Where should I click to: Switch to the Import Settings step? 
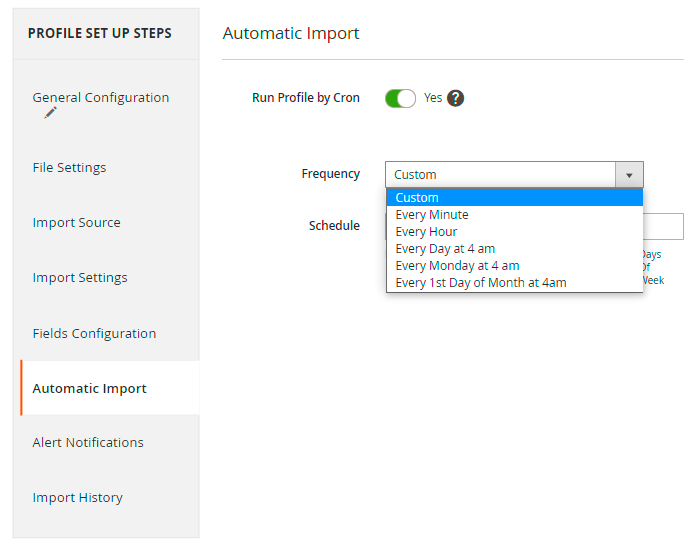point(80,278)
